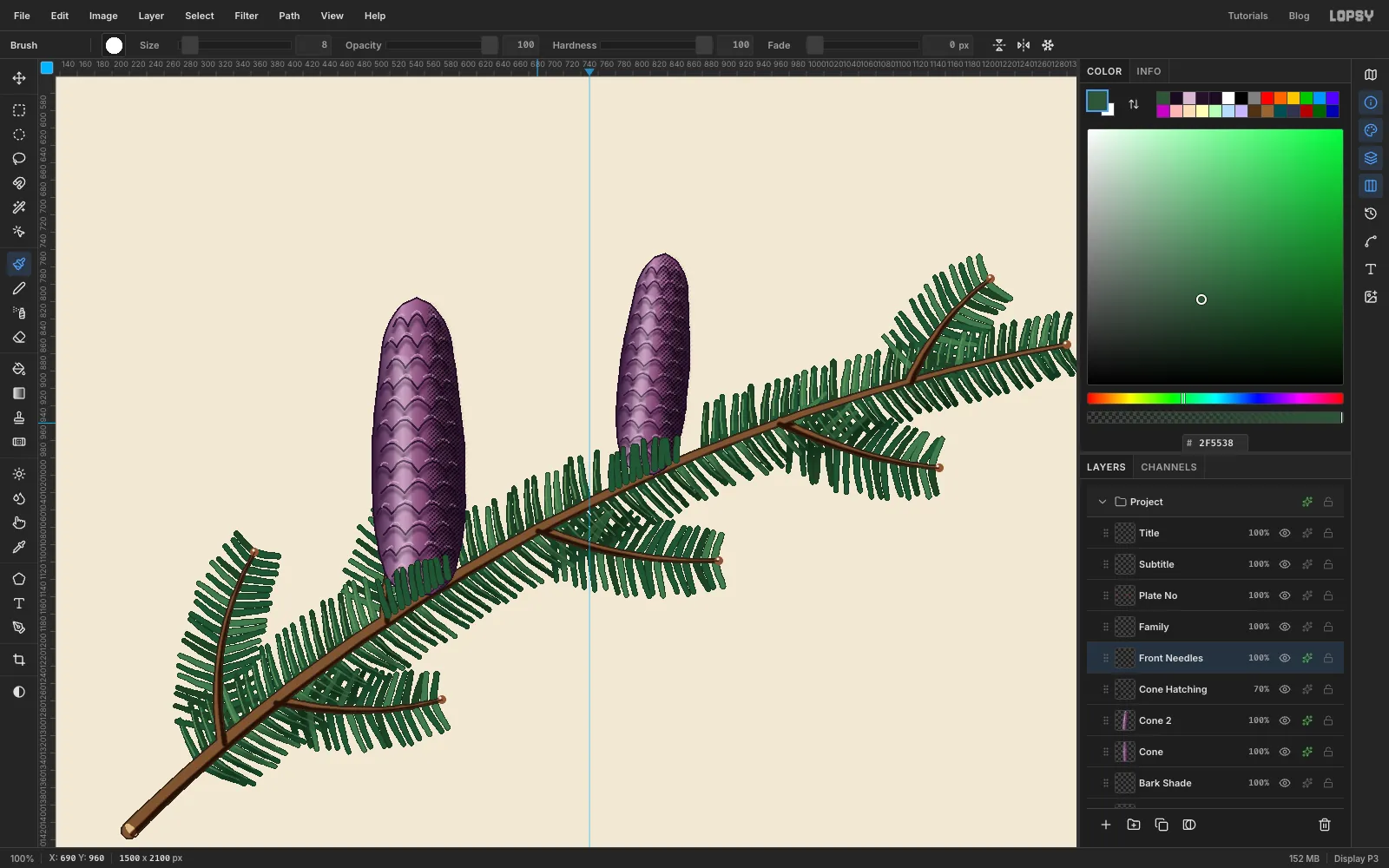Viewport: 1389px width, 868px height.
Task: Add a new layer with plus icon
Action: tap(1106, 825)
